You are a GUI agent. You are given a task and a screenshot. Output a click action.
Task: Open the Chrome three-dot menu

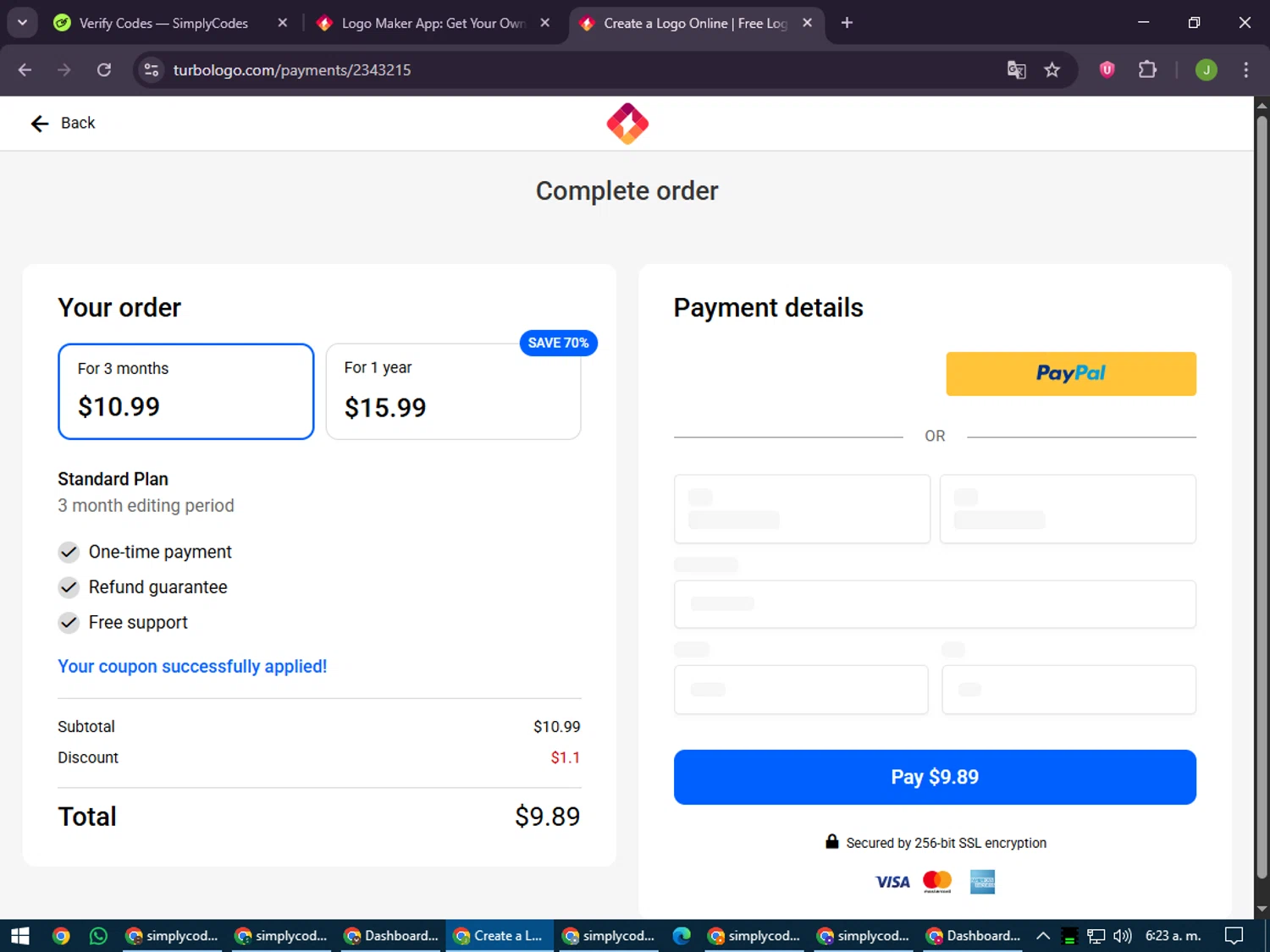click(x=1245, y=70)
